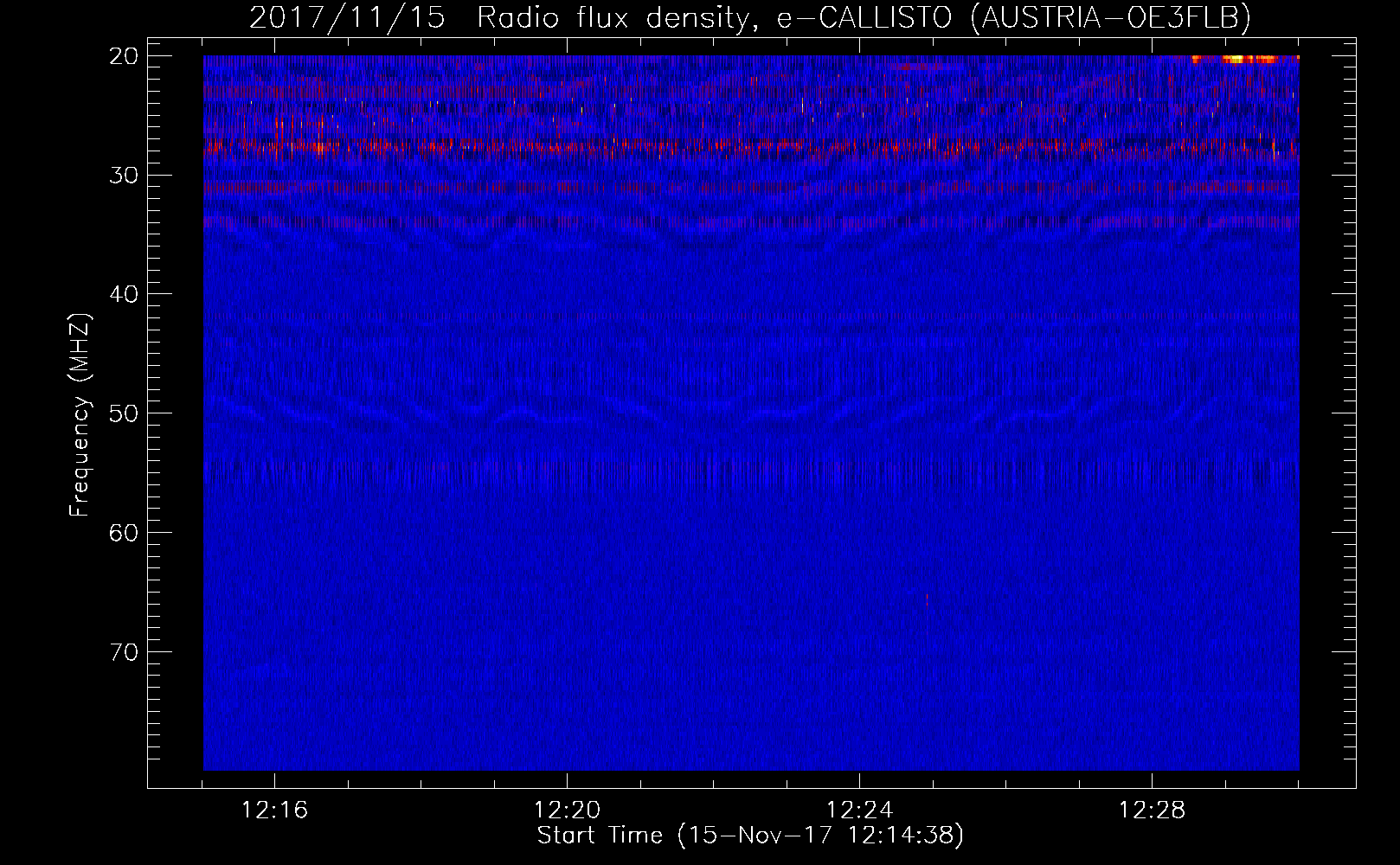Viewport: 1400px width, 865px height.
Task: Pick the 12:24 time tick label
Action: coord(859,811)
